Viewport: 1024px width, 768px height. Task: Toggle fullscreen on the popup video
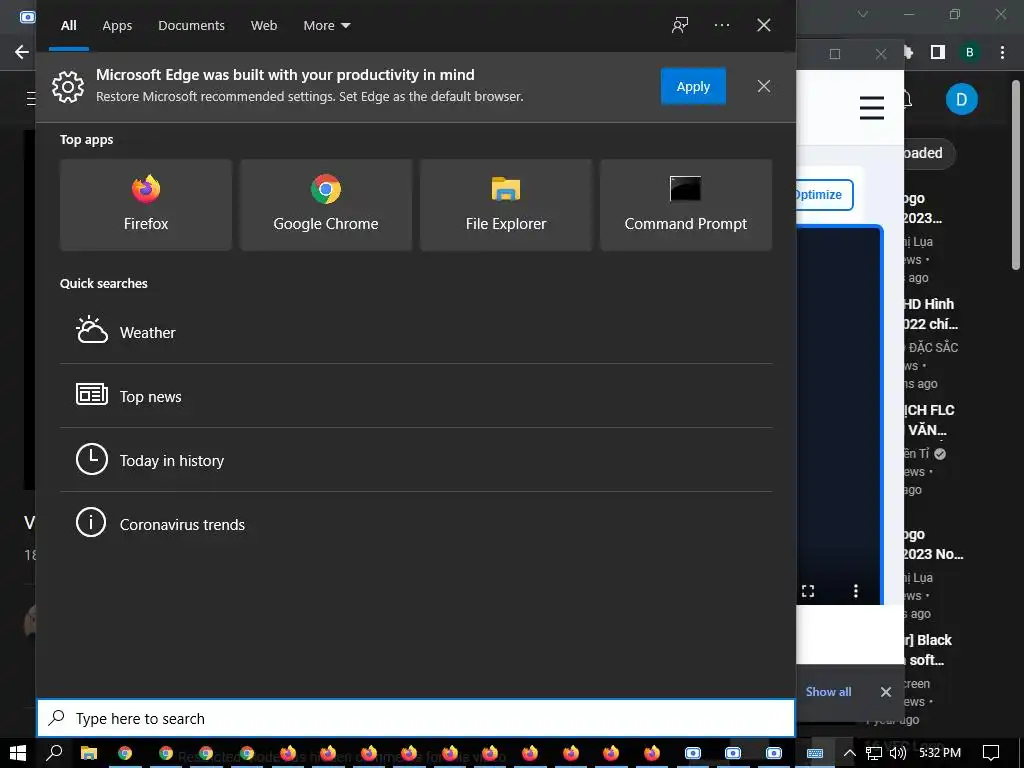(x=808, y=591)
